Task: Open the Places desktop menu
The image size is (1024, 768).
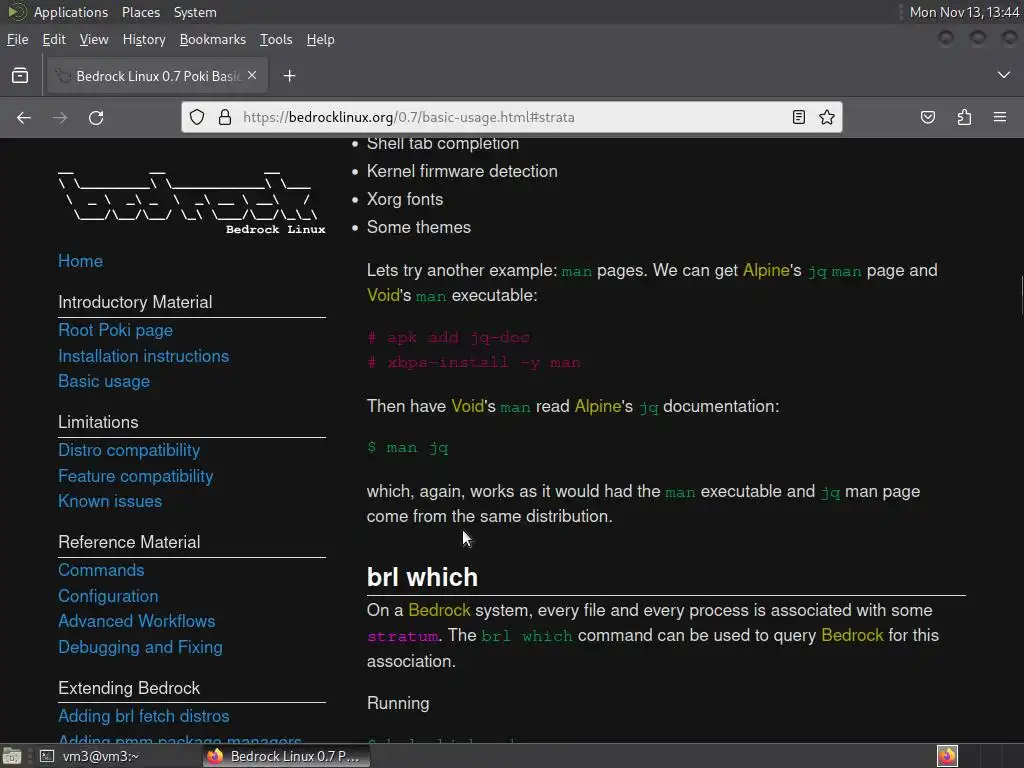Action: click(140, 12)
